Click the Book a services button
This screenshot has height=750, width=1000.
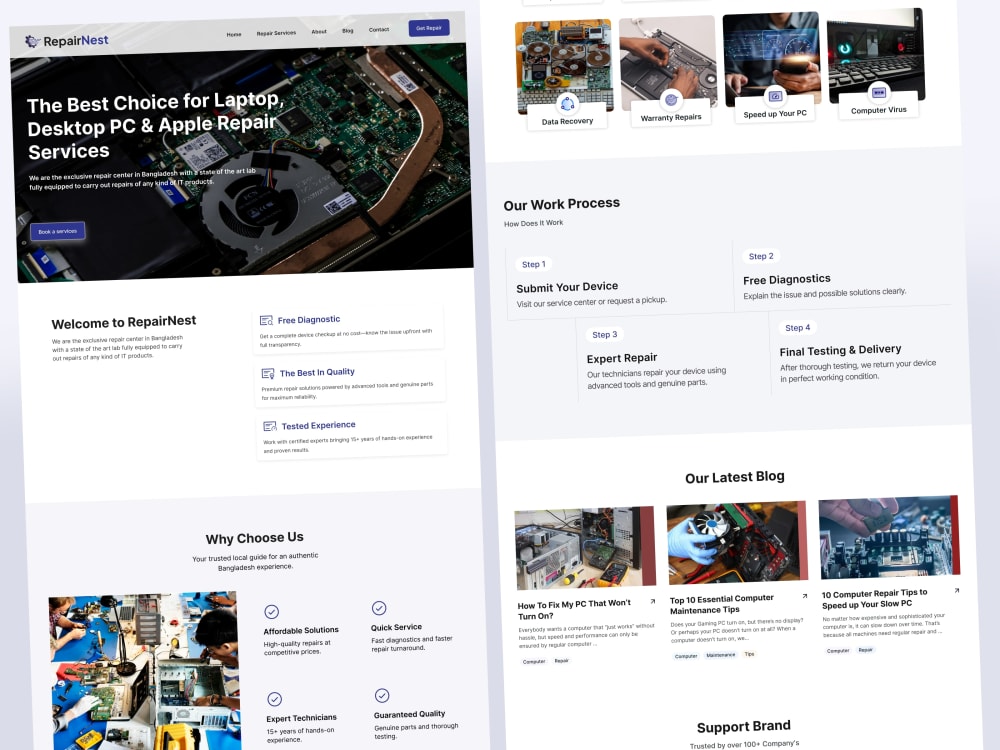(x=57, y=232)
